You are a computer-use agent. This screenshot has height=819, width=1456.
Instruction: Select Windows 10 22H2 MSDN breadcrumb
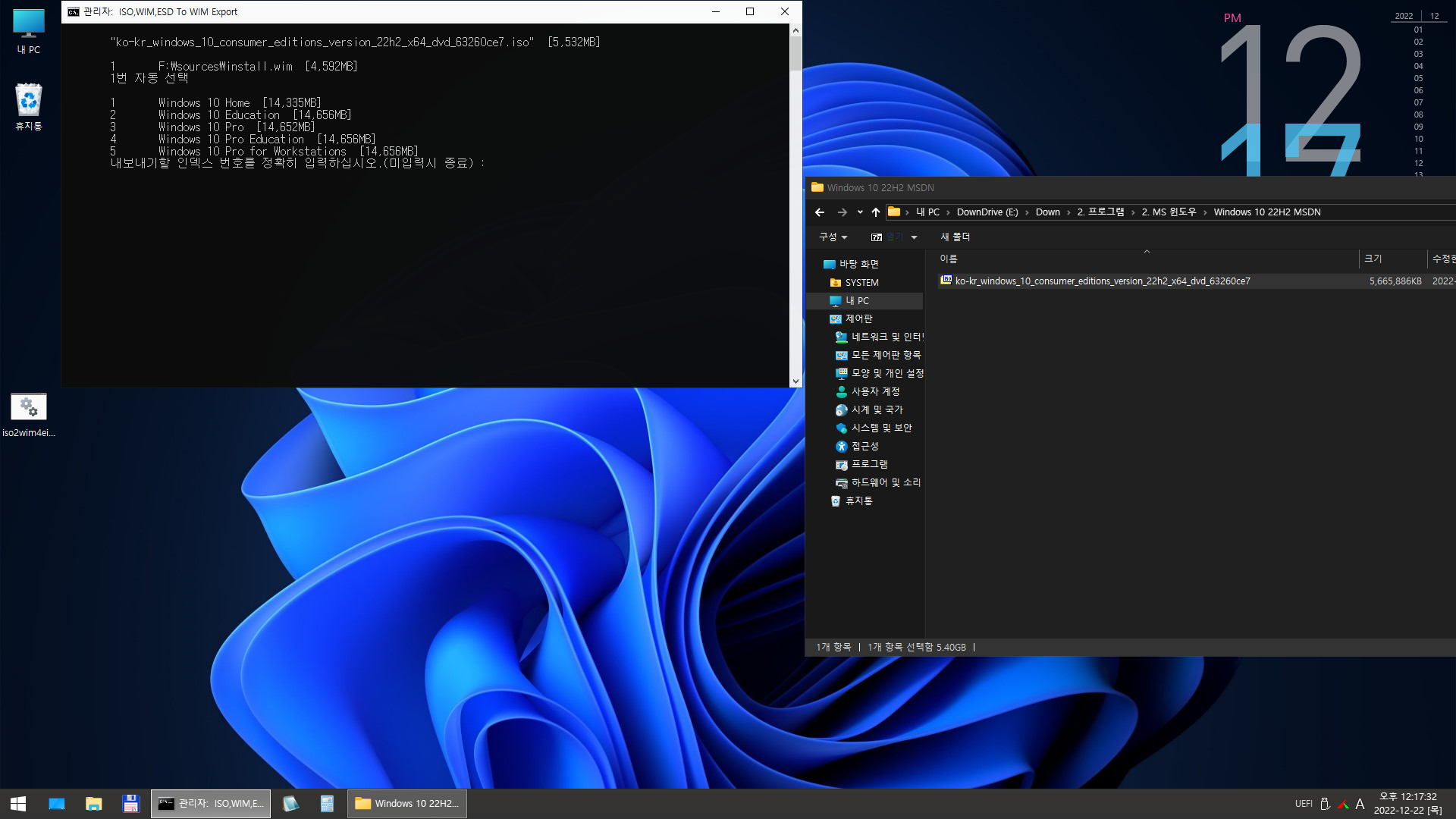pyautogui.click(x=1267, y=212)
